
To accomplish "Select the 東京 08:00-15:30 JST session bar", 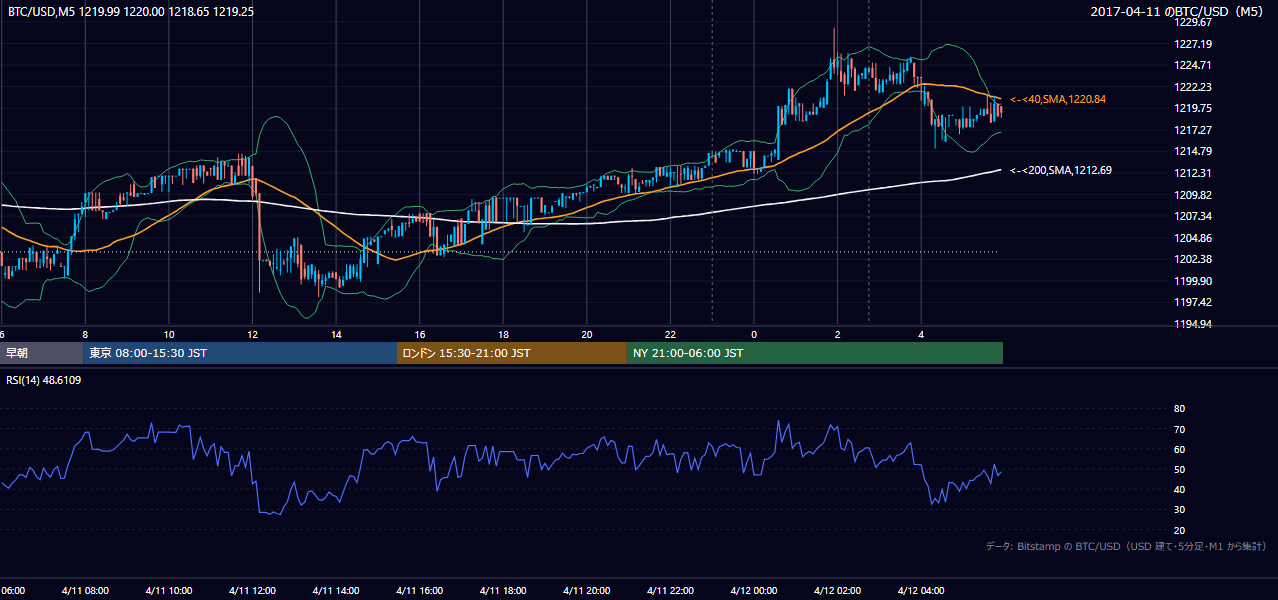I will [x=240, y=353].
